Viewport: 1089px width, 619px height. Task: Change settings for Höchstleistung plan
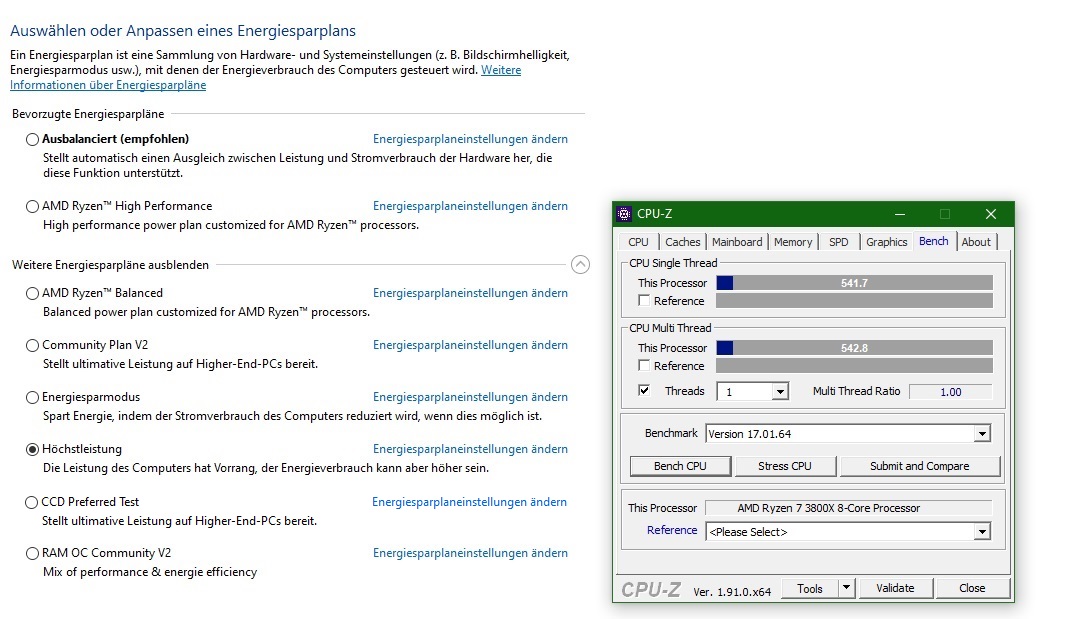pyautogui.click(x=470, y=449)
